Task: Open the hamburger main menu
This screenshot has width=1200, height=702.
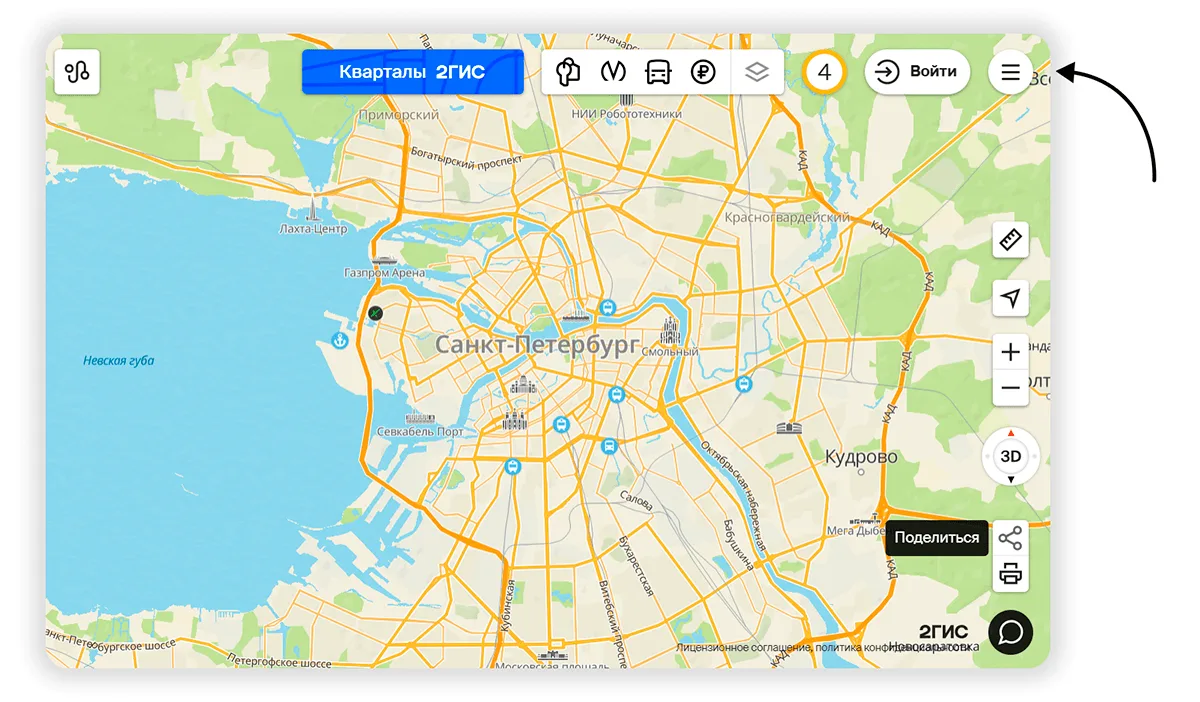Action: 1011,72
